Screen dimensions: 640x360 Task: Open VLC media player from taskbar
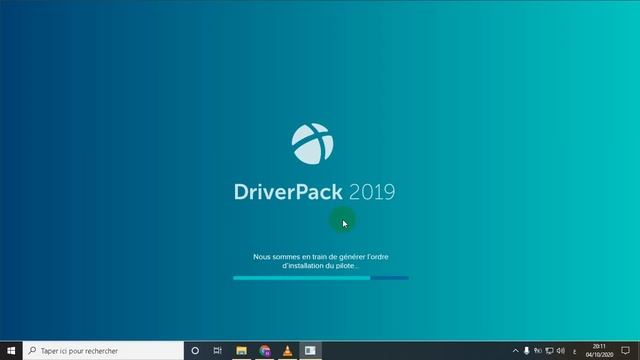pos(287,351)
